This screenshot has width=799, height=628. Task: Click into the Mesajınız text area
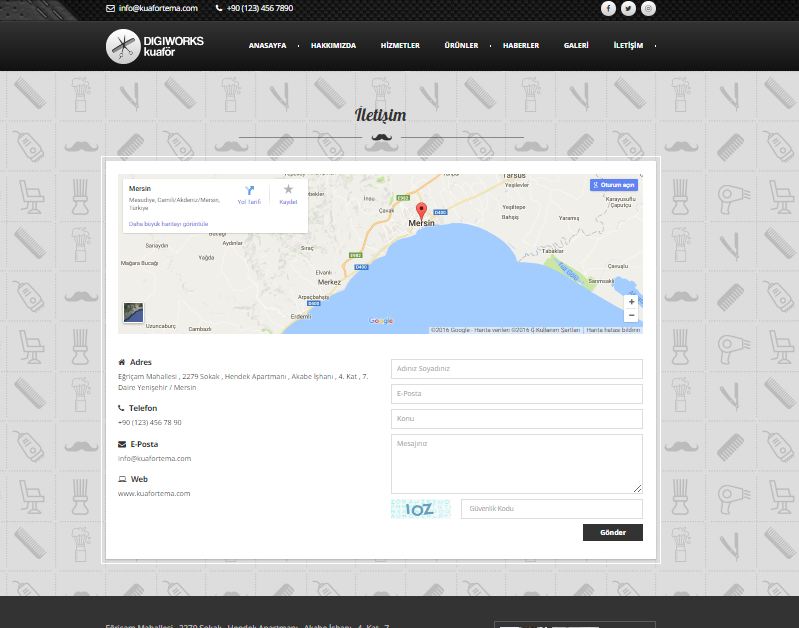[x=517, y=464]
